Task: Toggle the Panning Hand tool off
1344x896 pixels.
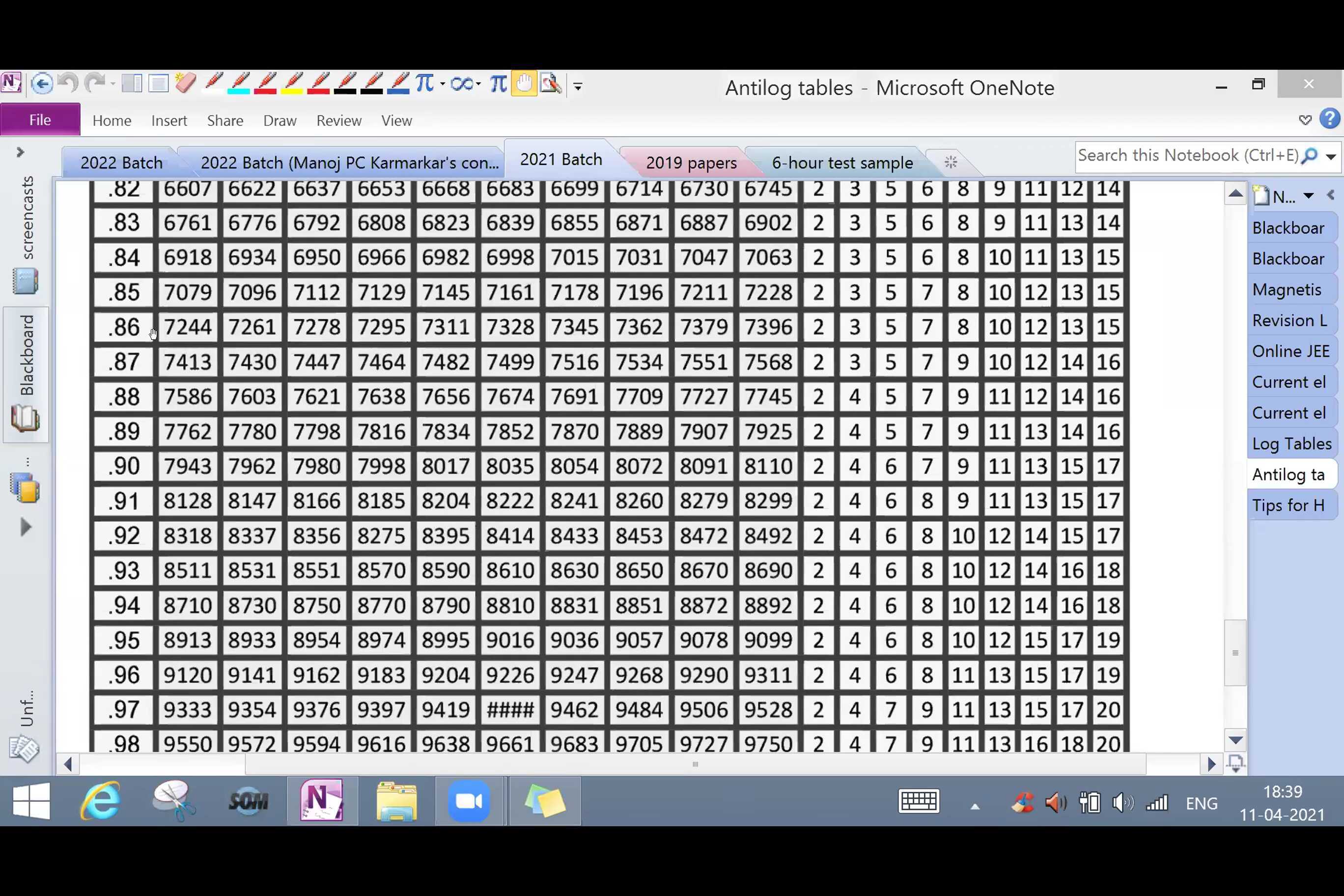Action: (x=524, y=84)
